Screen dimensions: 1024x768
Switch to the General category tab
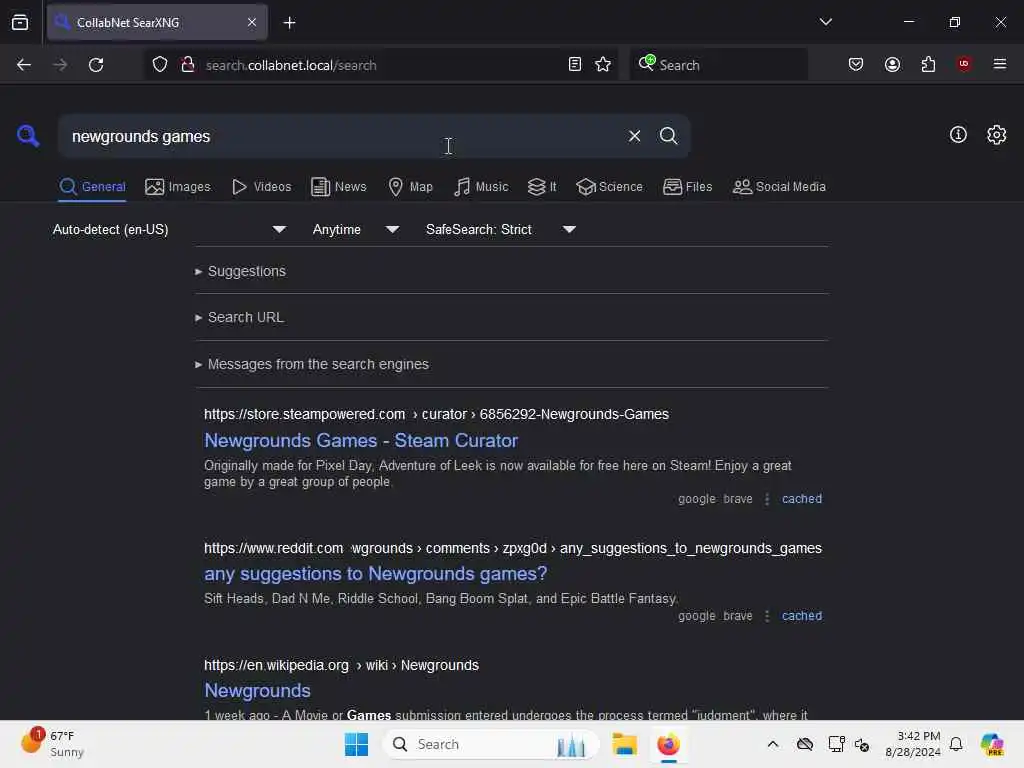92,187
